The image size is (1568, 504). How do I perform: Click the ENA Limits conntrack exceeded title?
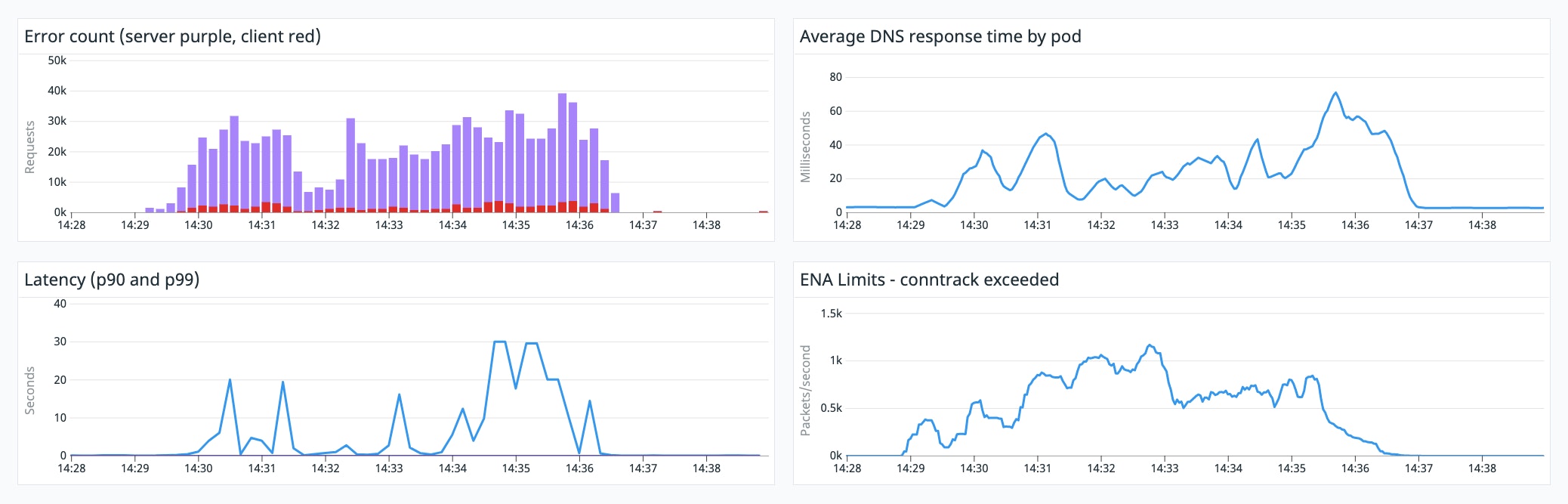pyautogui.click(x=929, y=280)
